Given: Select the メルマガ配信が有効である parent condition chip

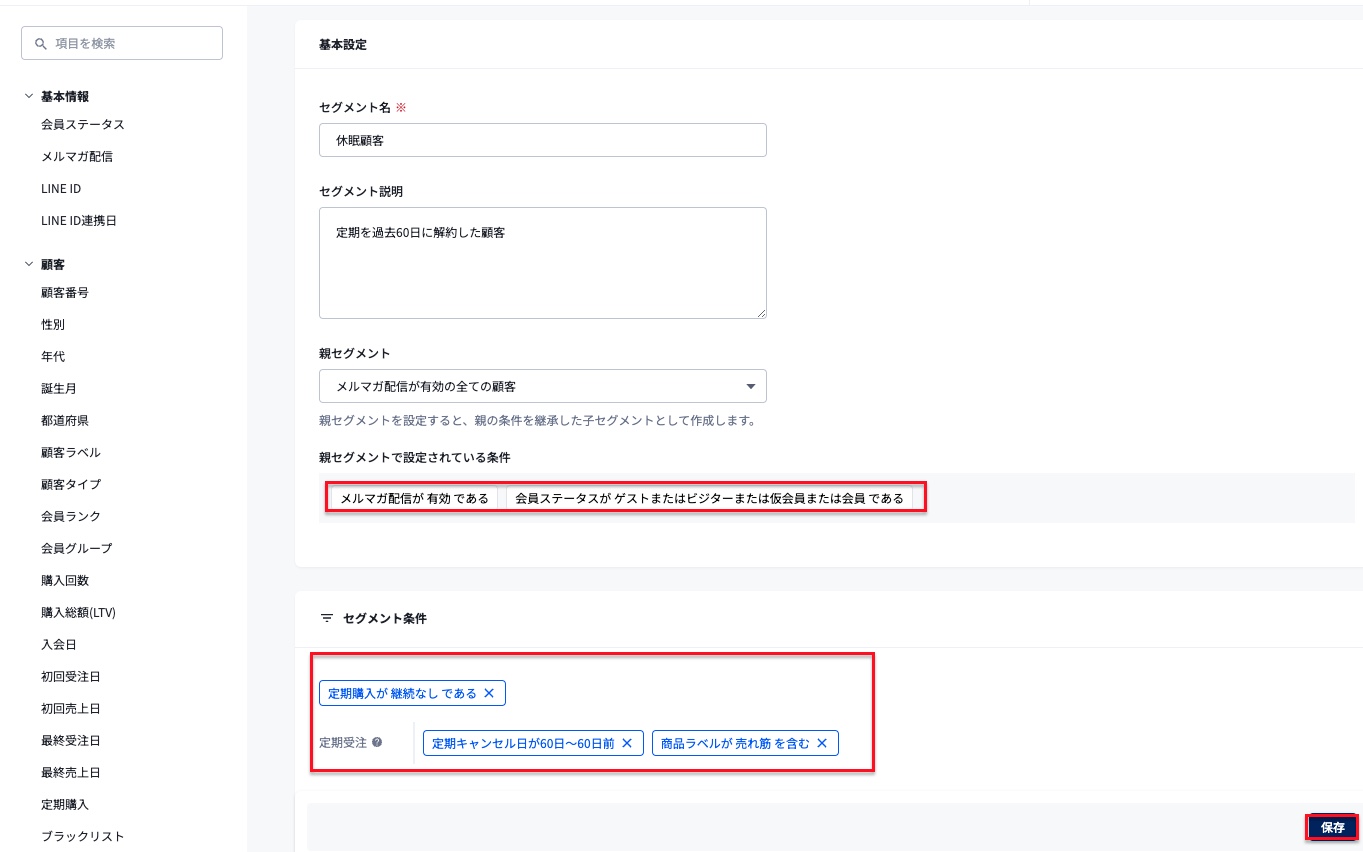Looking at the screenshot, I should [x=413, y=497].
